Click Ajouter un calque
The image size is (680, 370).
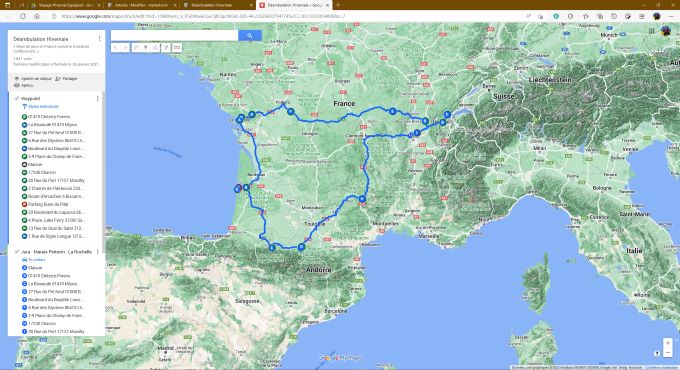[33, 79]
